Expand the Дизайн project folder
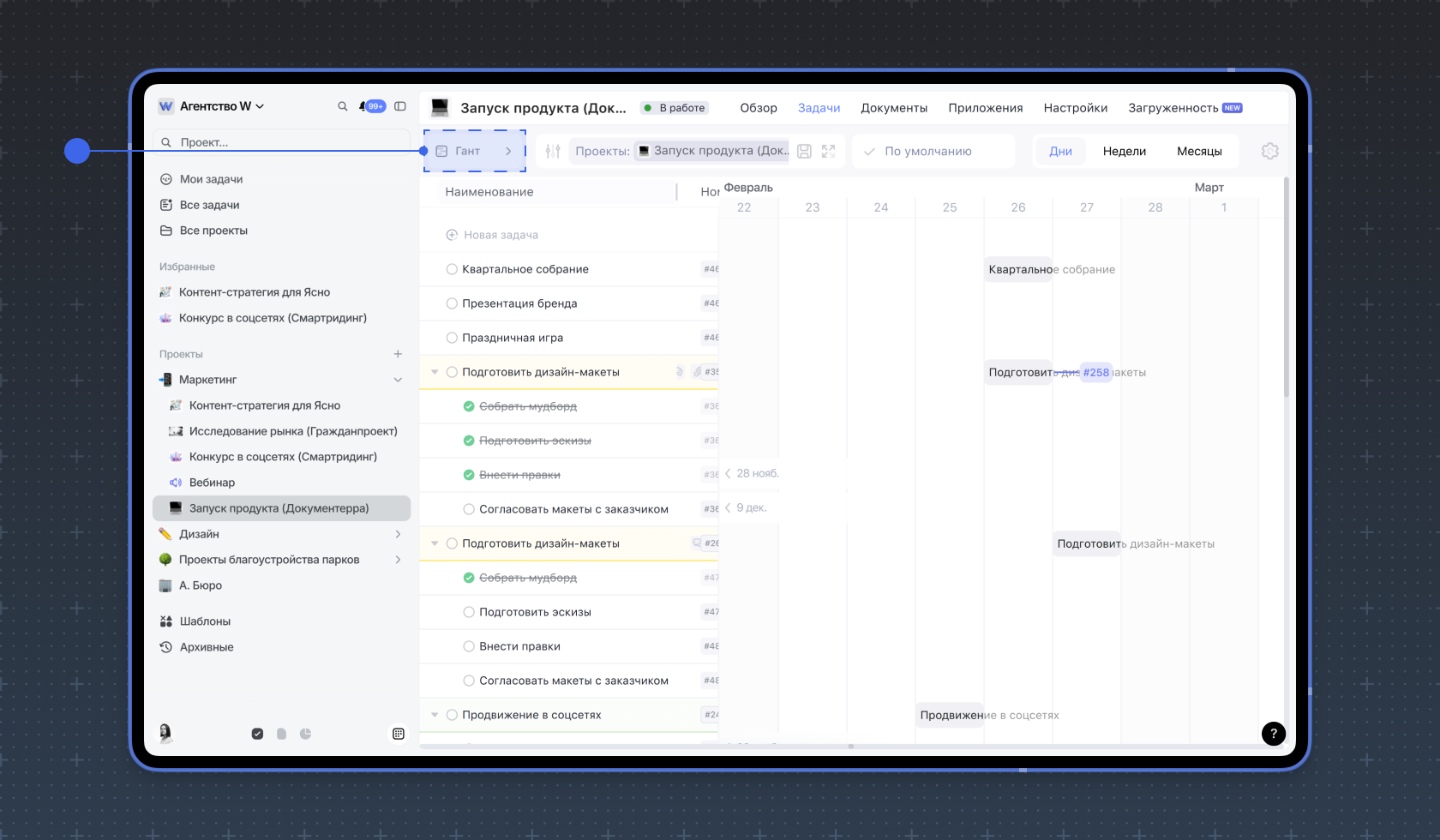Viewport: 1440px width, 840px height. 398,534
